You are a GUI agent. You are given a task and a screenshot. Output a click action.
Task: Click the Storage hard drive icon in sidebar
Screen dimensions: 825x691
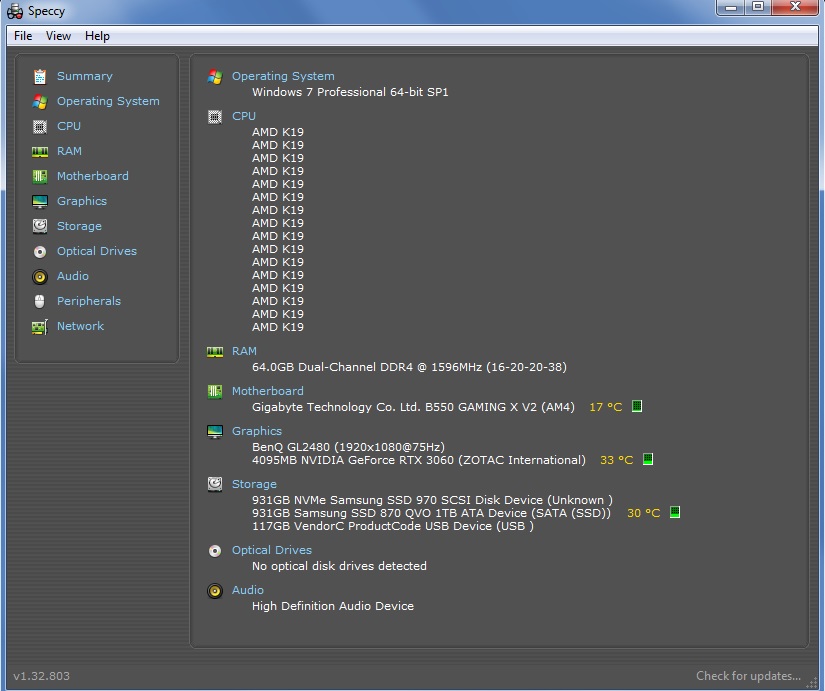pyautogui.click(x=40, y=226)
